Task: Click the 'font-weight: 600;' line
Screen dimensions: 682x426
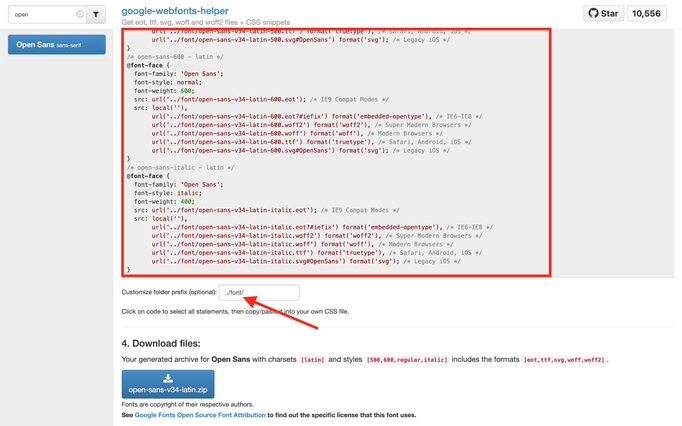Action: click(164, 91)
